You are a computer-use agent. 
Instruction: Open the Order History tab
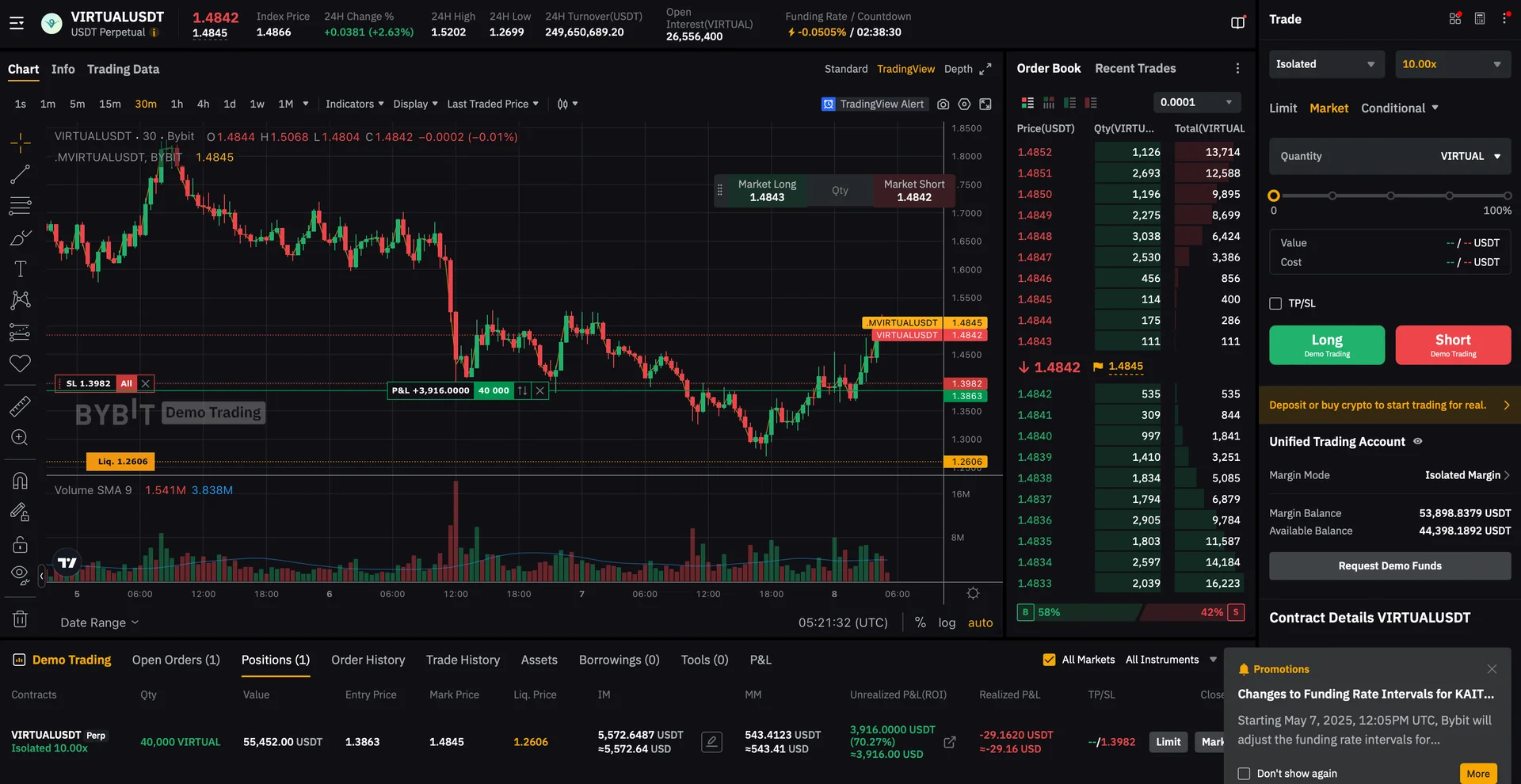pyautogui.click(x=368, y=660)
